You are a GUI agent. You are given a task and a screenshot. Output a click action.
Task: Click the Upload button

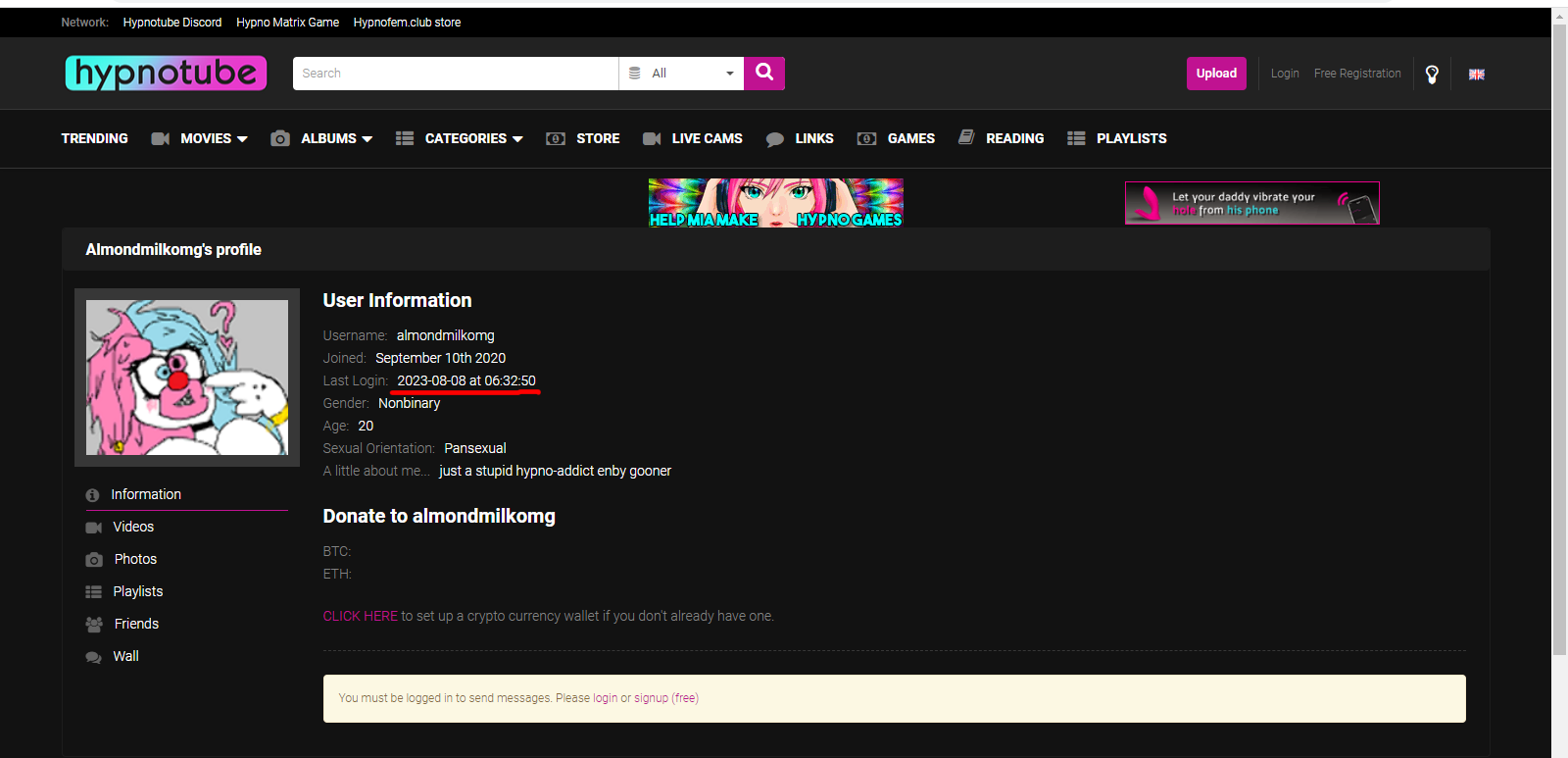click(1216, 74)
